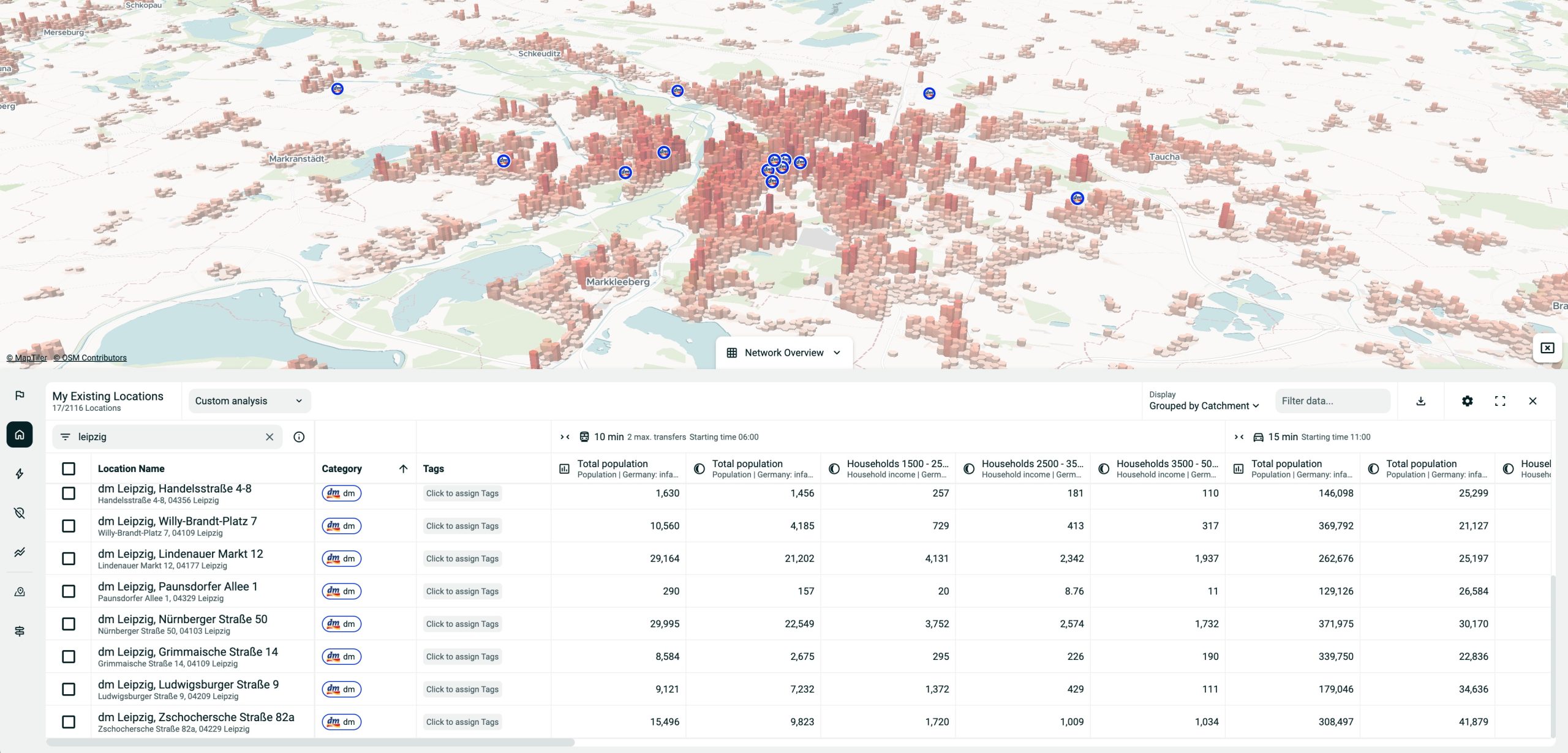This screenshot has width=1568, height=753.
Task: Click the vertical table scrollbar
Action: (x=1553, y=656)
